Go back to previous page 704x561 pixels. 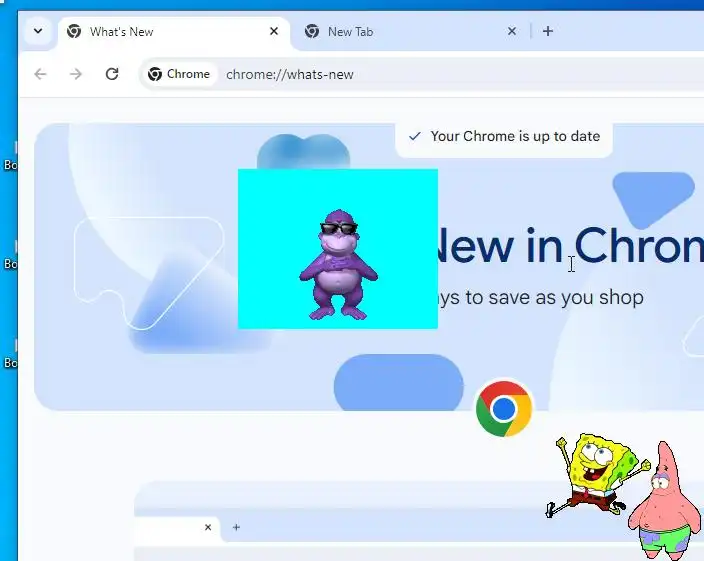(40, 74)
